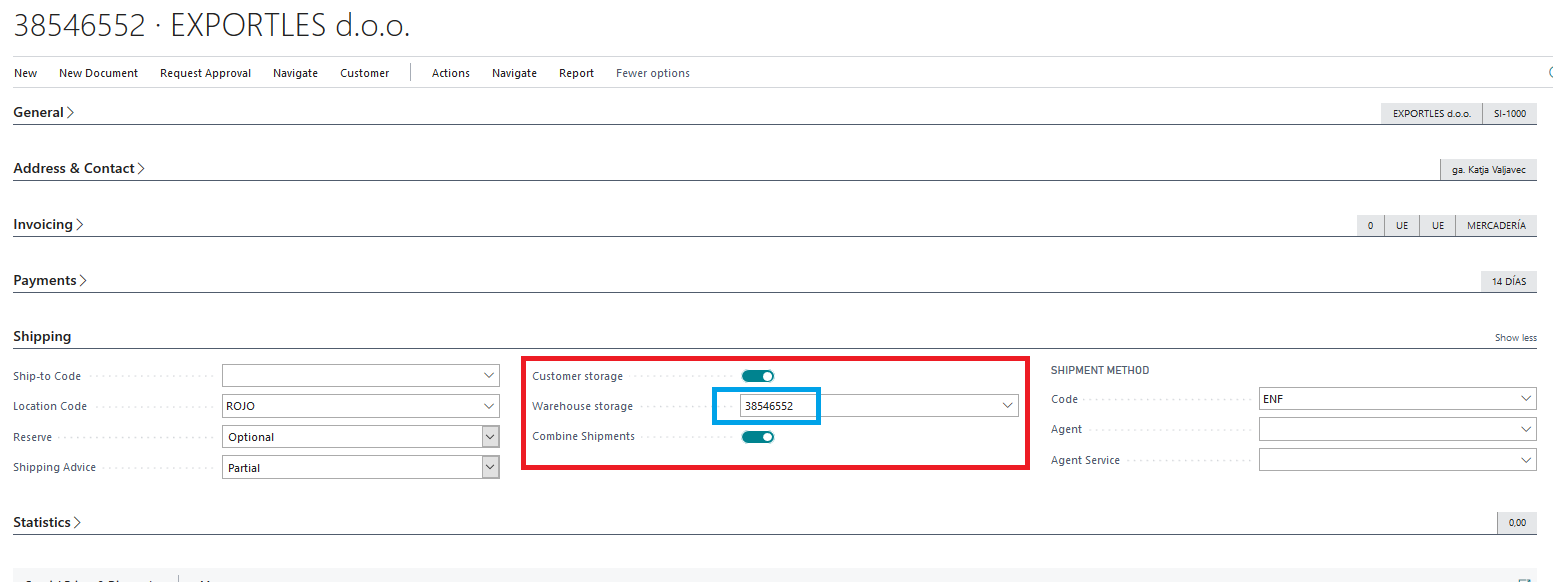Click the Statistics 0,00 summary value
This screenshot has height=582, width=1553.
tap(1517, 523)
